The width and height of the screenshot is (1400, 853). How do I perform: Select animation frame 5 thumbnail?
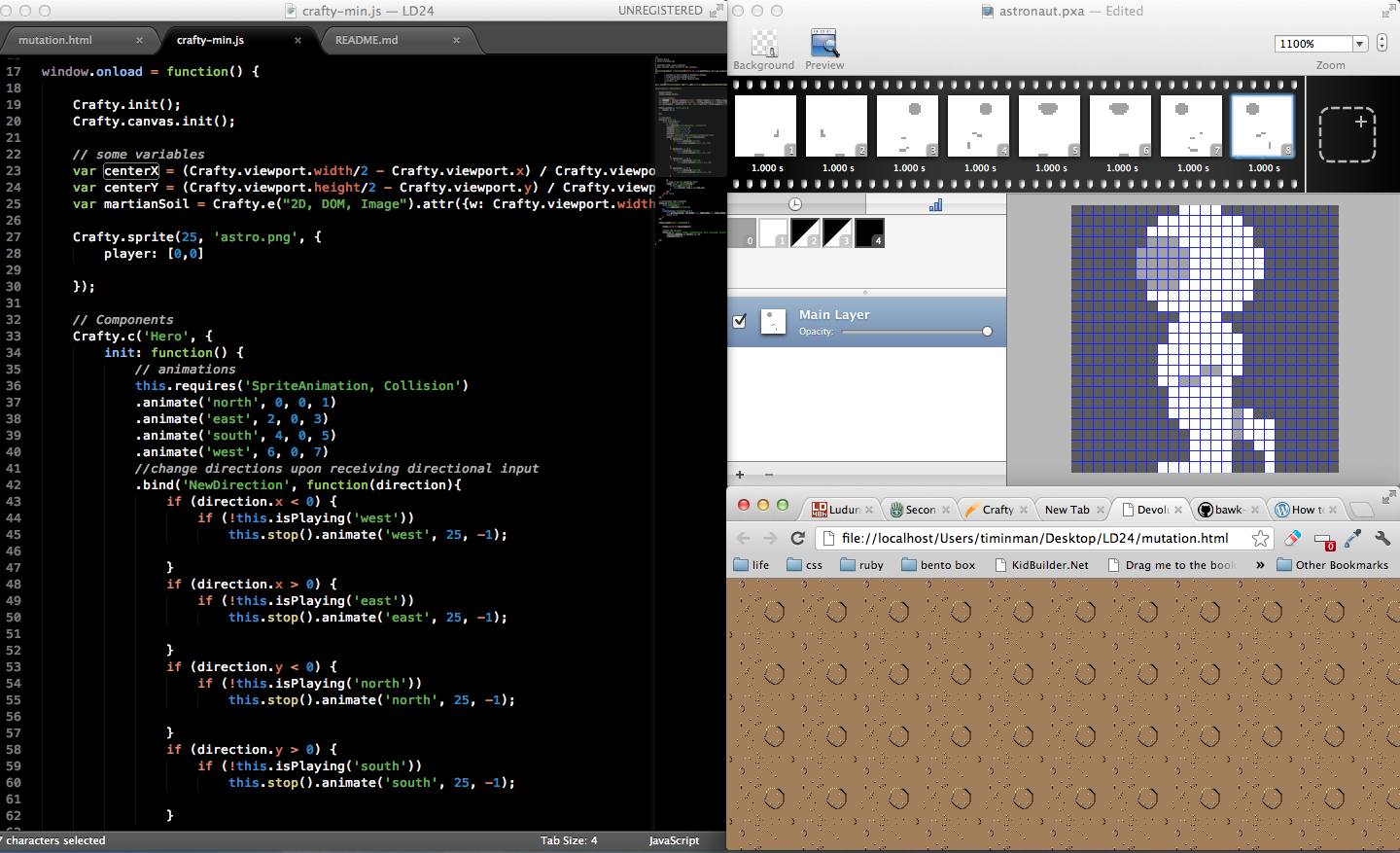click(x=1050, y=125)
